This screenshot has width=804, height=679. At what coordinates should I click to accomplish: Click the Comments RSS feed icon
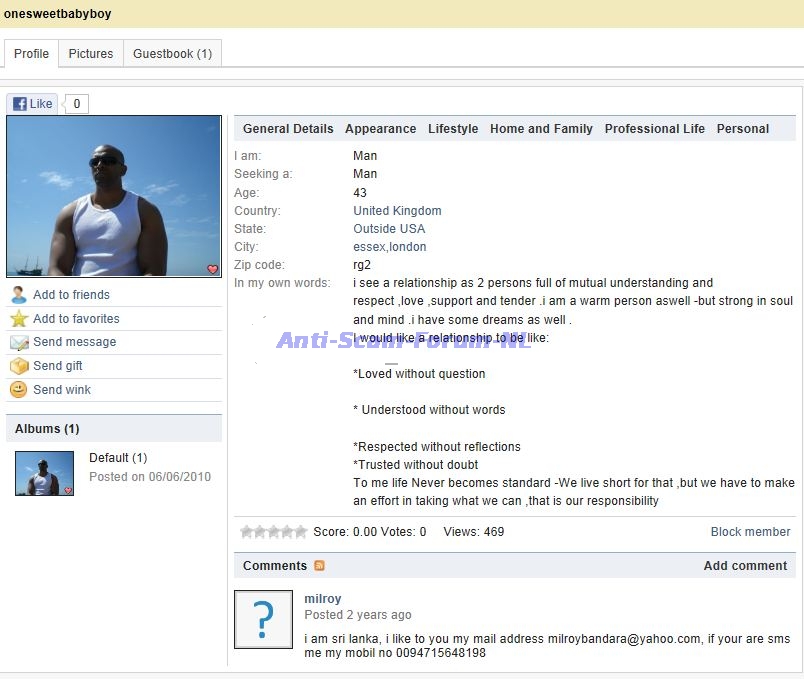pyautogui.click(x=320, y=566)
